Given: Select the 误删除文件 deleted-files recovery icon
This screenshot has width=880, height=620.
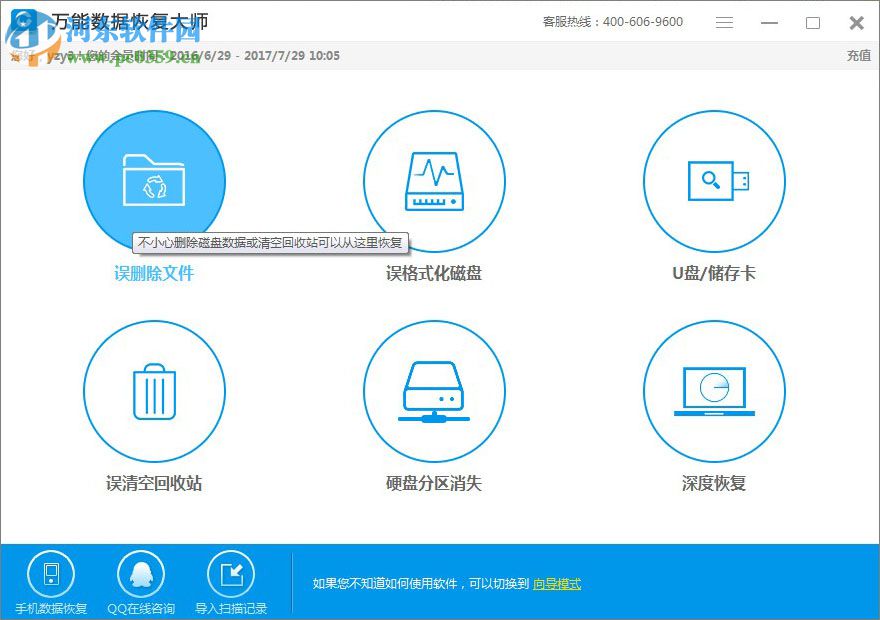Looking at the screenshot, I should (154, 180).
